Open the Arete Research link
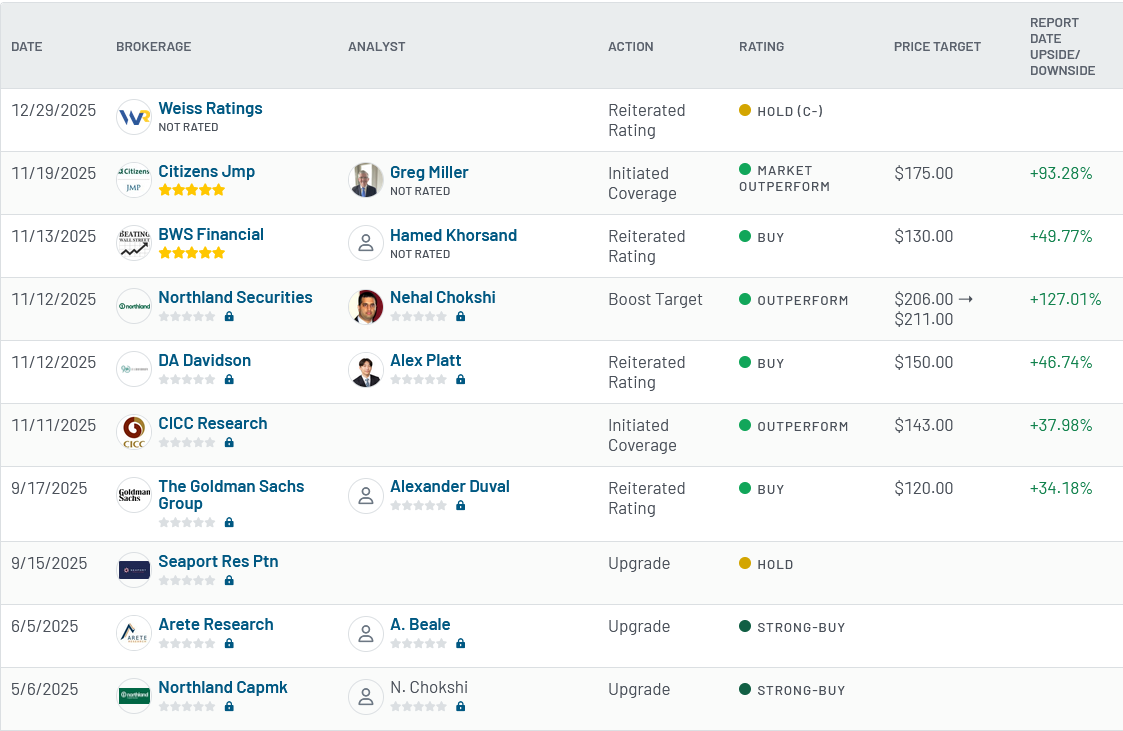The height and width of the screenshot is (731, 1123). tap(216, 624)
